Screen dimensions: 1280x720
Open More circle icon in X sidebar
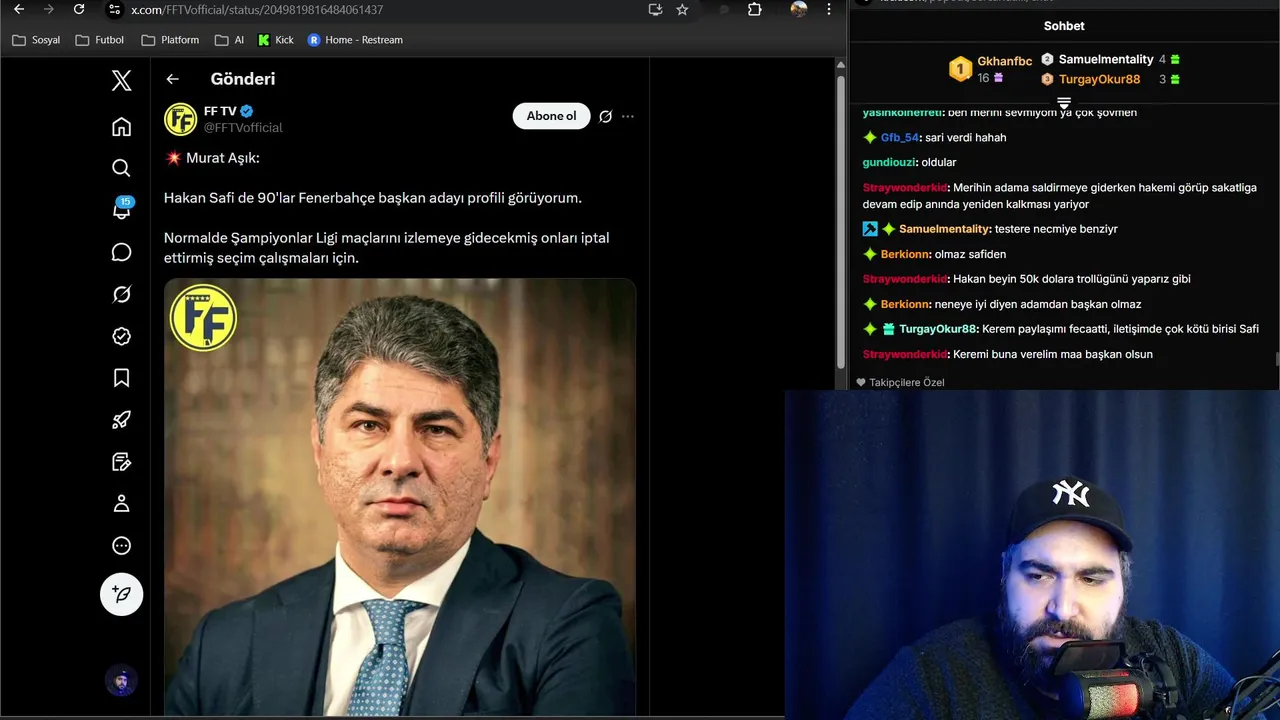coord(121,546)
